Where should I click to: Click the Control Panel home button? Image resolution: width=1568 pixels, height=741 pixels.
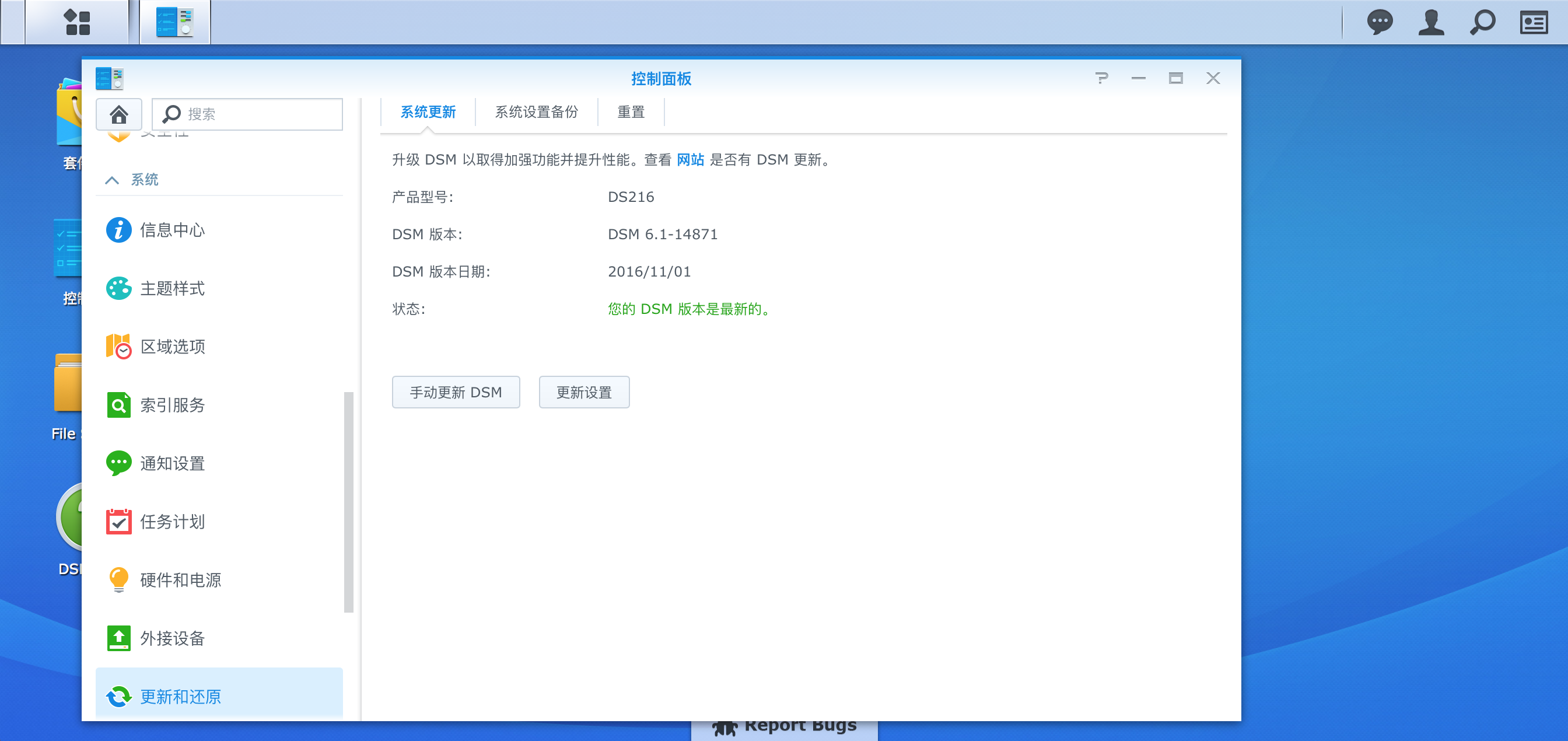point(118,114)
